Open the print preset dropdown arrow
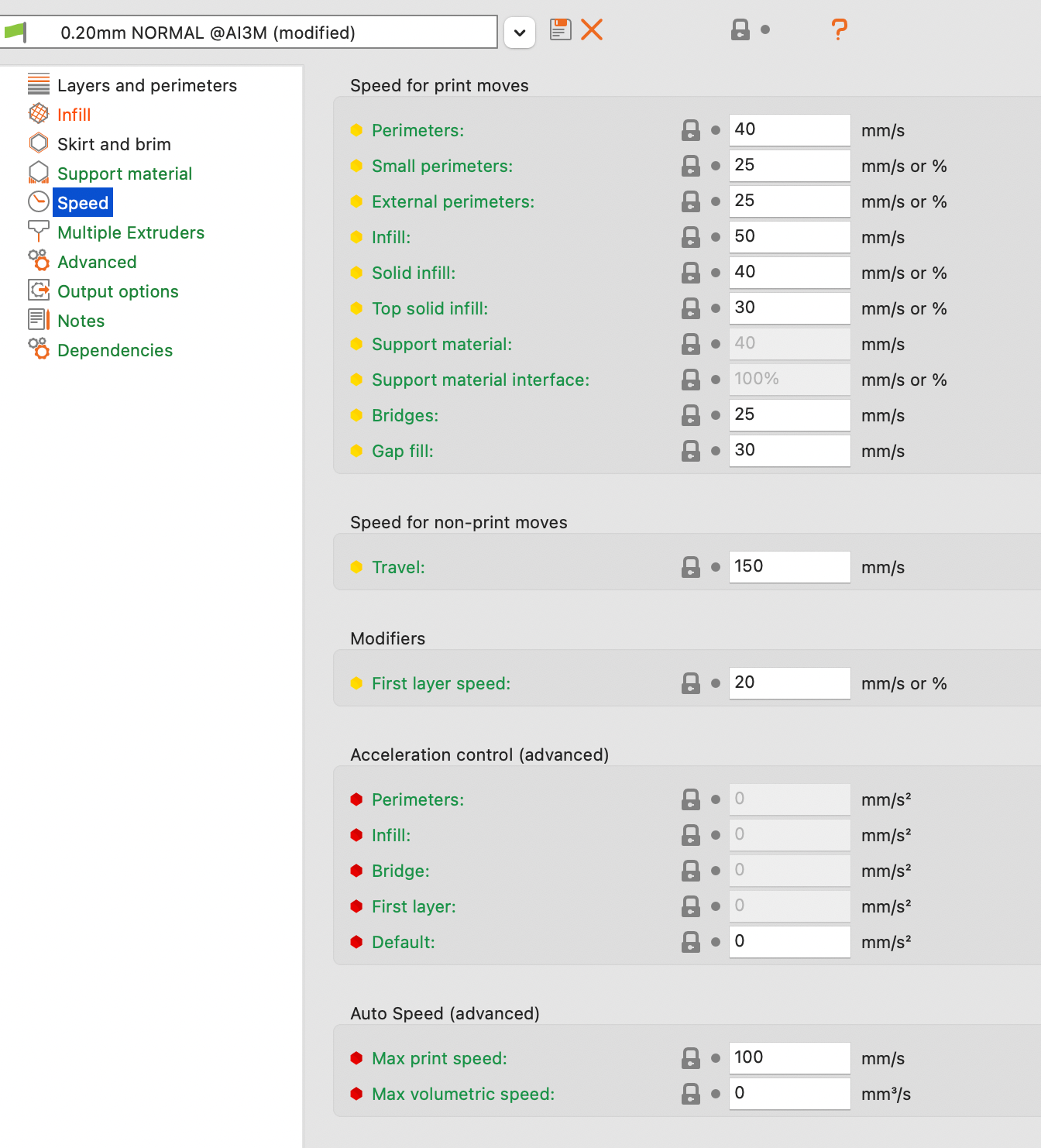This screenshot has height=1148, width=1041. 520,33
